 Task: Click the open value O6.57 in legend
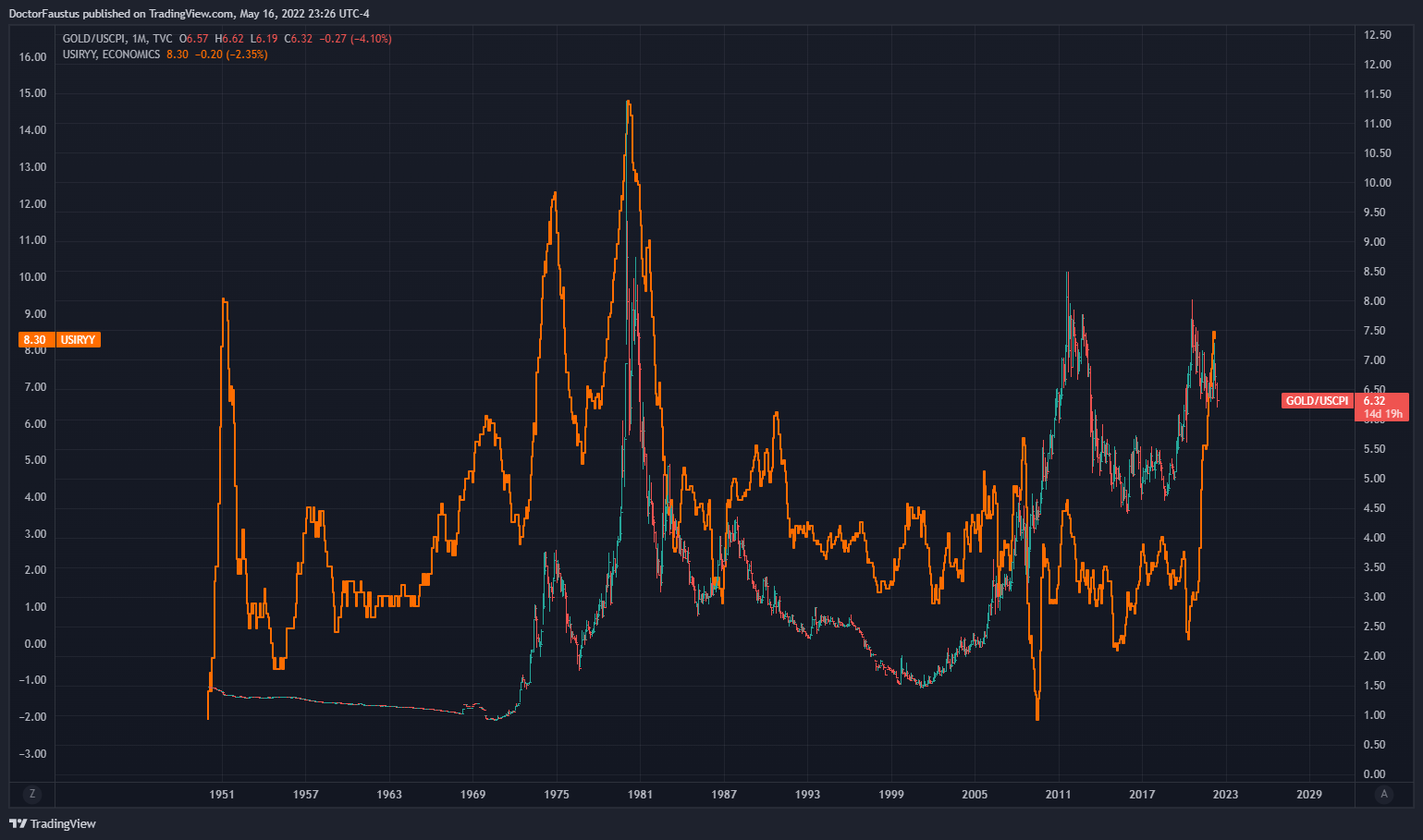(x=194, y=39)
